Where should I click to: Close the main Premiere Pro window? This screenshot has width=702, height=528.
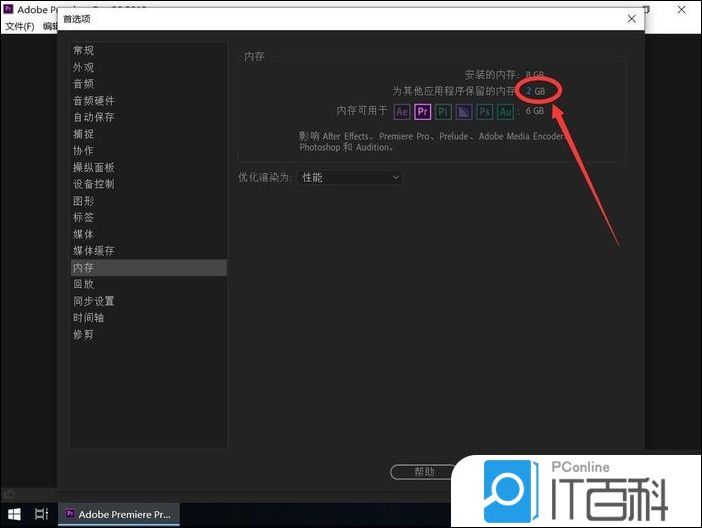[x=681, y=9]
